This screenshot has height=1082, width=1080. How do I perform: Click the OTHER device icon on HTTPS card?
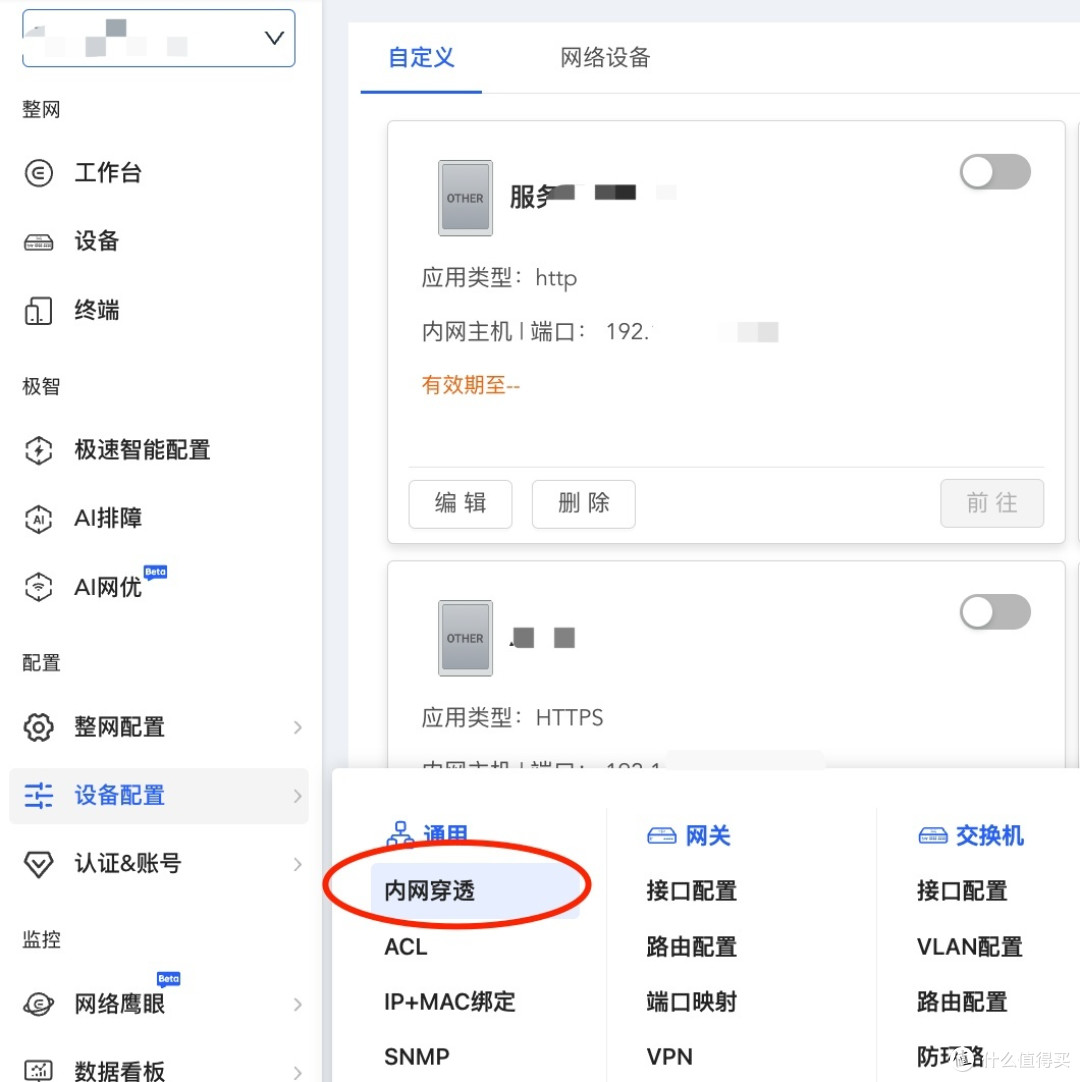(465, 638)
